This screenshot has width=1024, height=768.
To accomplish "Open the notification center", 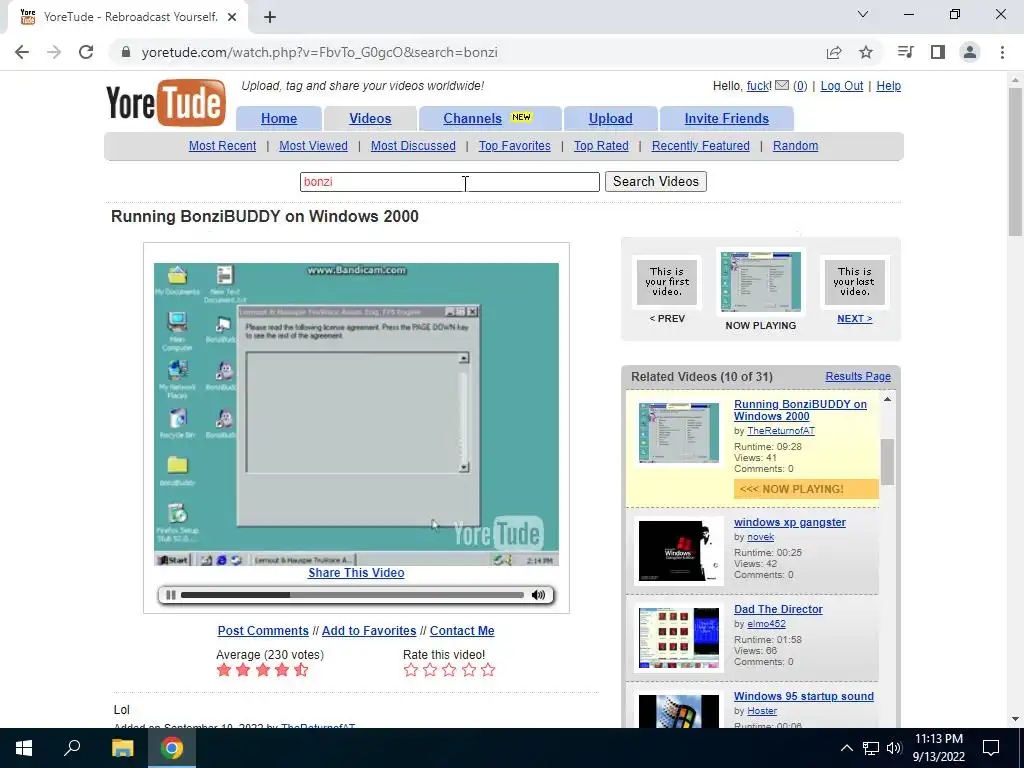I will (991, 748).
